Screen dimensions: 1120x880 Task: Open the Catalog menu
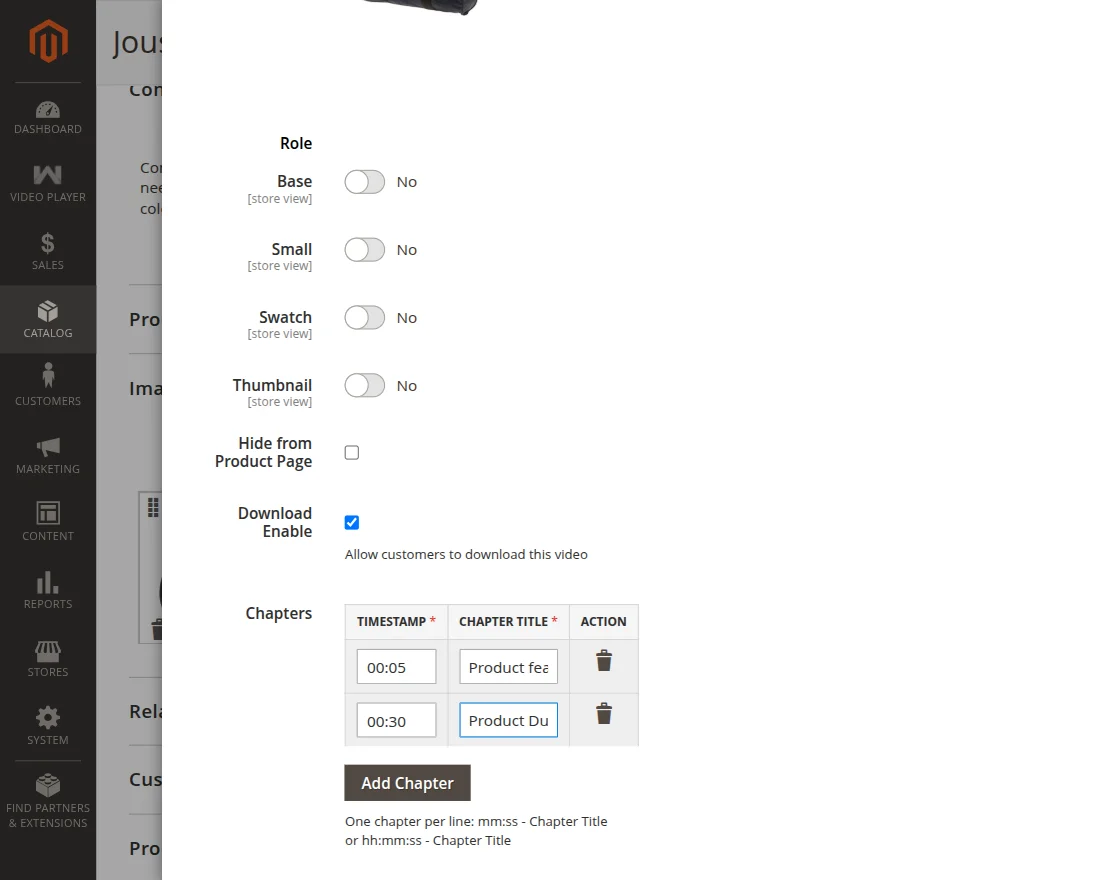tap(48, 319)
